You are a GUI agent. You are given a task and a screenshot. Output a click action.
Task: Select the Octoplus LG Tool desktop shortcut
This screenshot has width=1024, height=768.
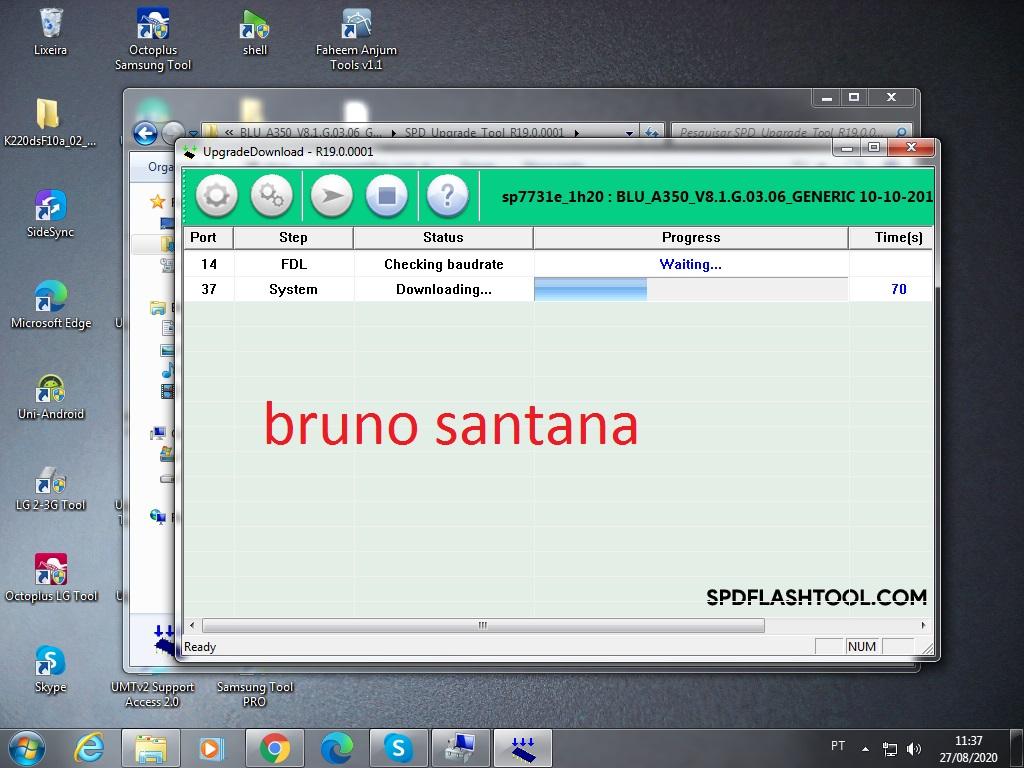point(51,578)
